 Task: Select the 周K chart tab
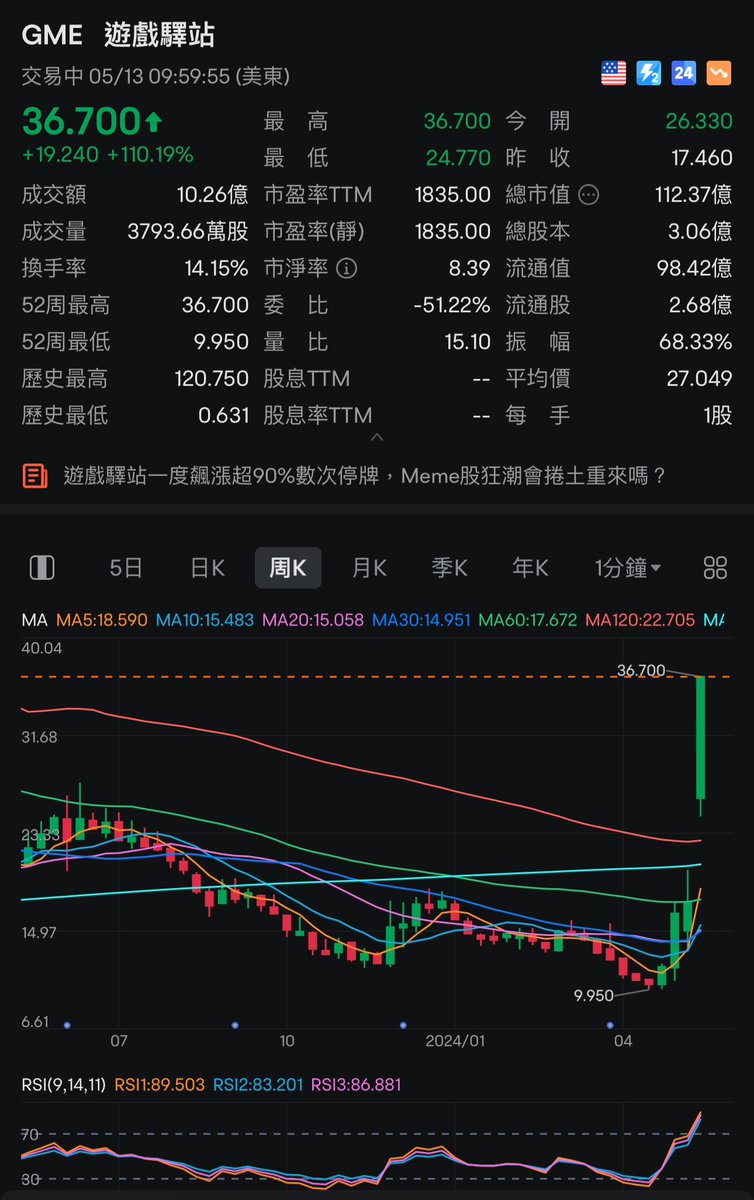288,568
